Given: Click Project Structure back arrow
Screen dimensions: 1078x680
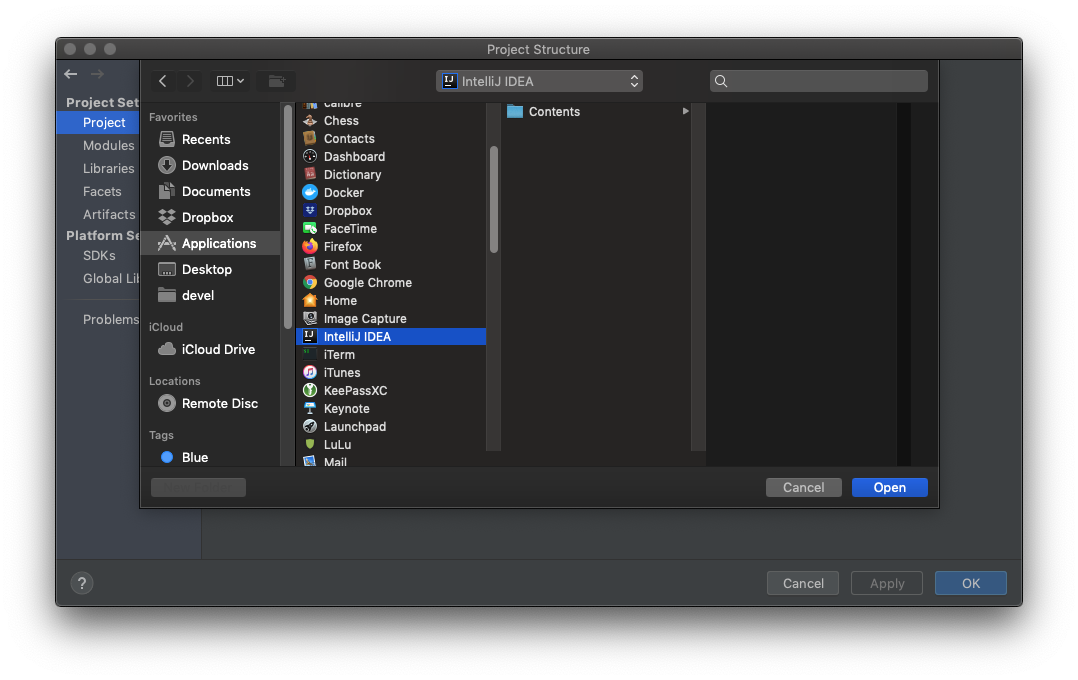Looking at the screenshot, I should (x=71, y=74).
